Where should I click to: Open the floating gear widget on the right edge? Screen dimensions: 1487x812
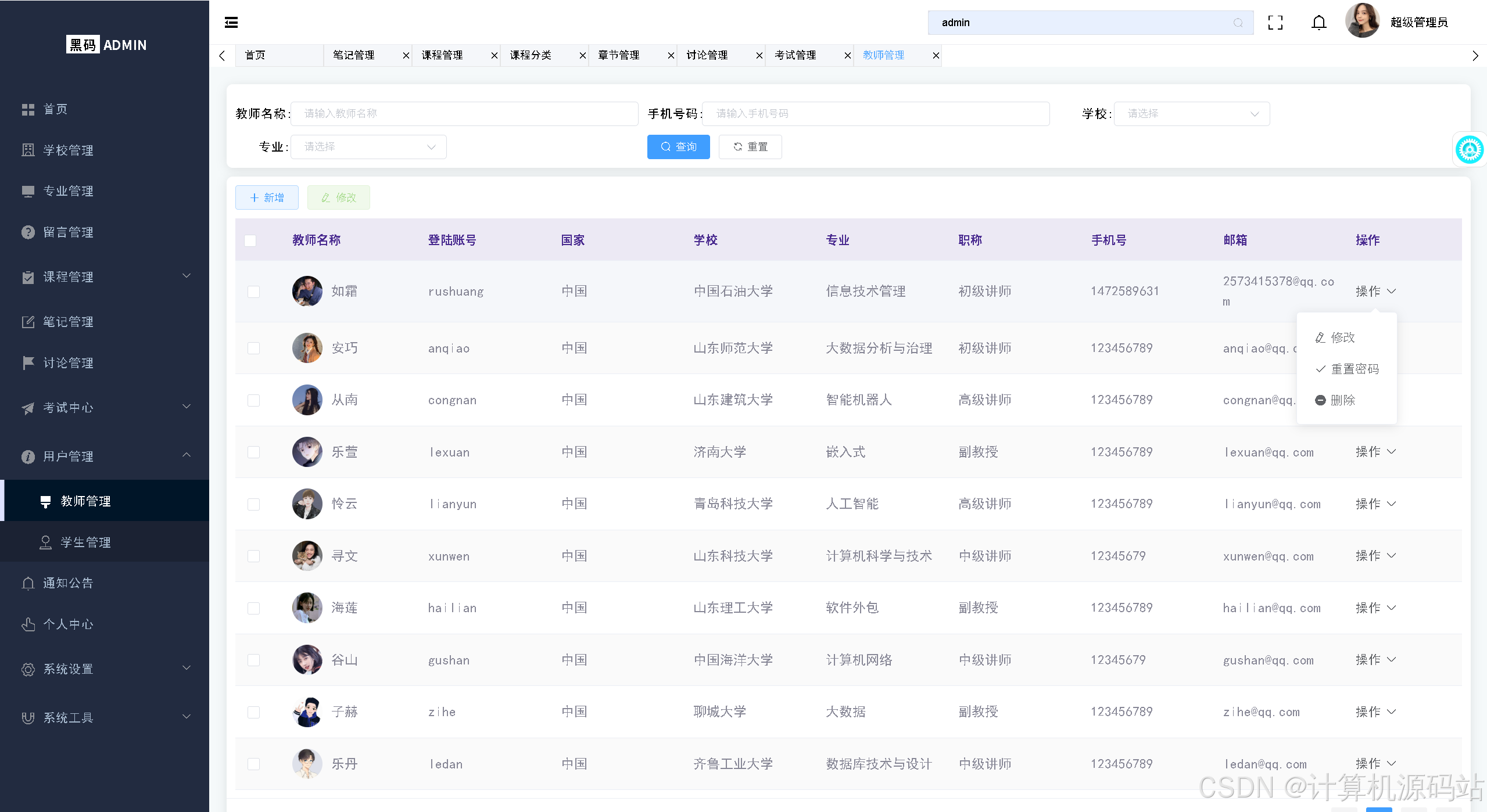click(x=1470, y=149)
